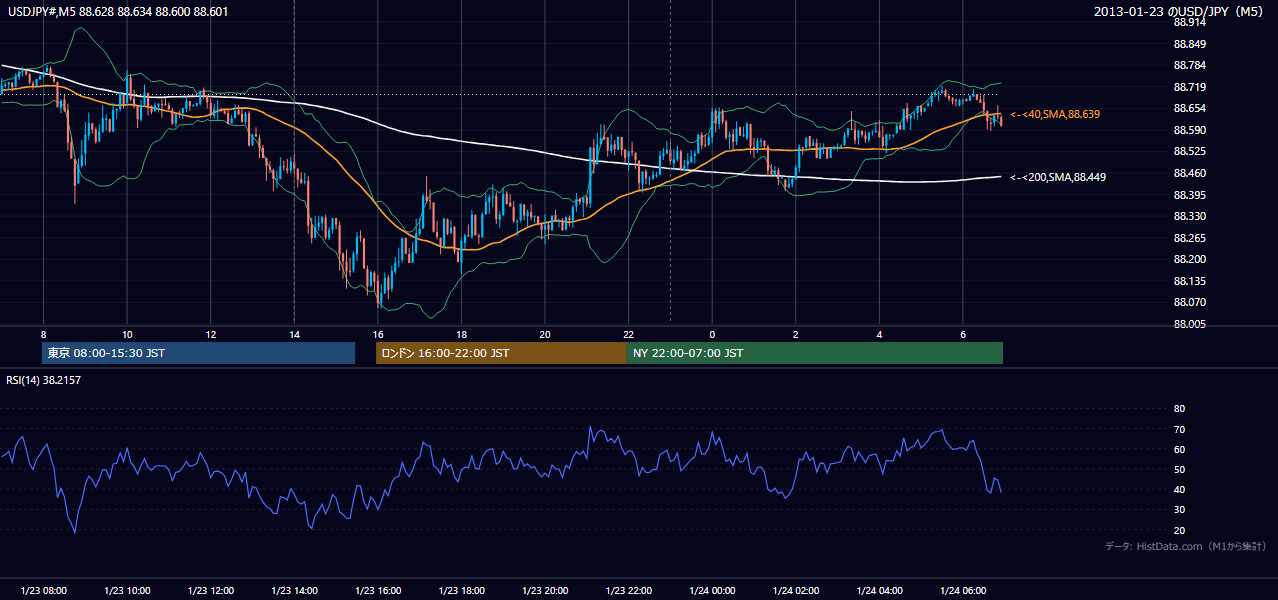
Task: Click price level 88.135 on the axis
Action: pyautogui.click(x=1189, y=281)
